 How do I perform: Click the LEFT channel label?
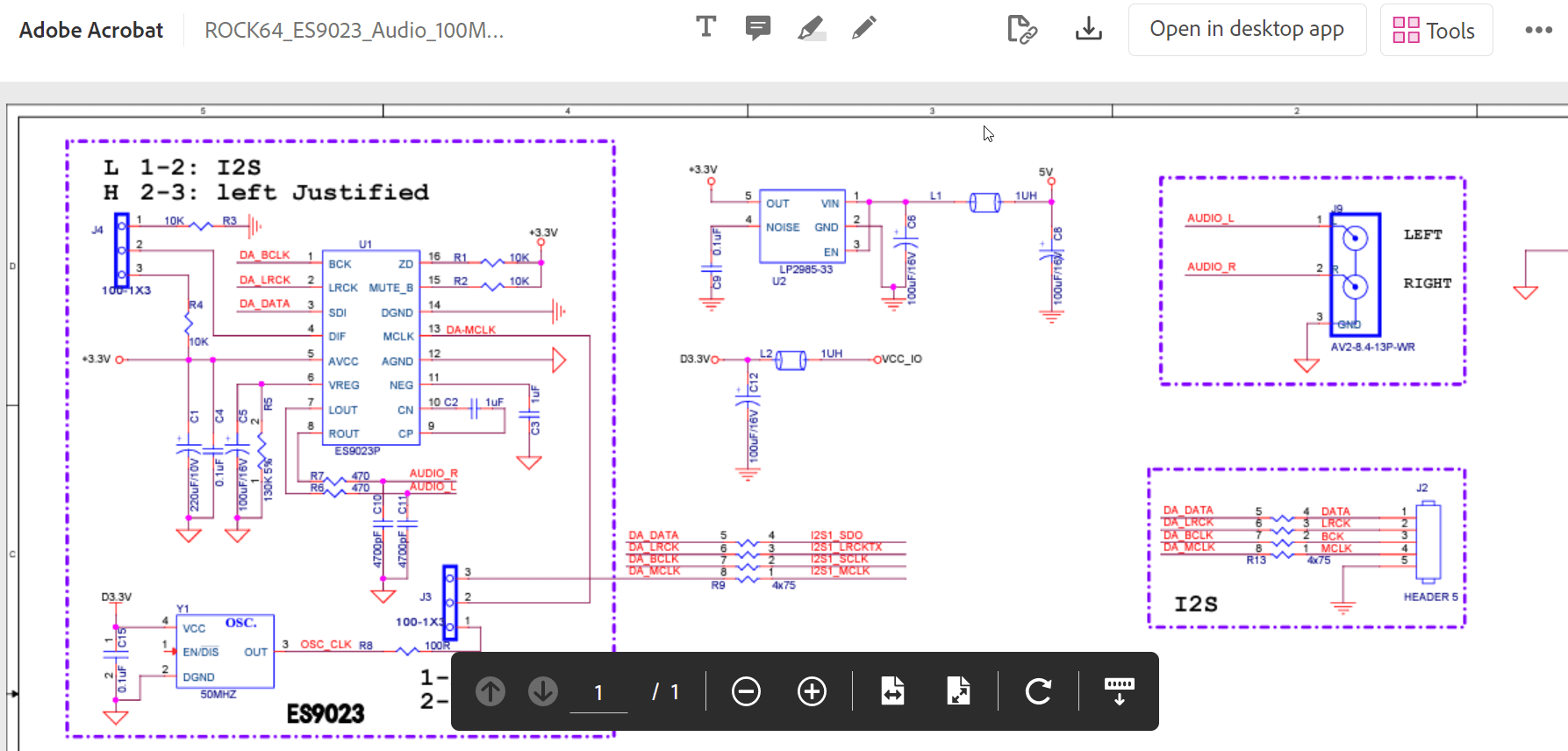coord(1422,234)
